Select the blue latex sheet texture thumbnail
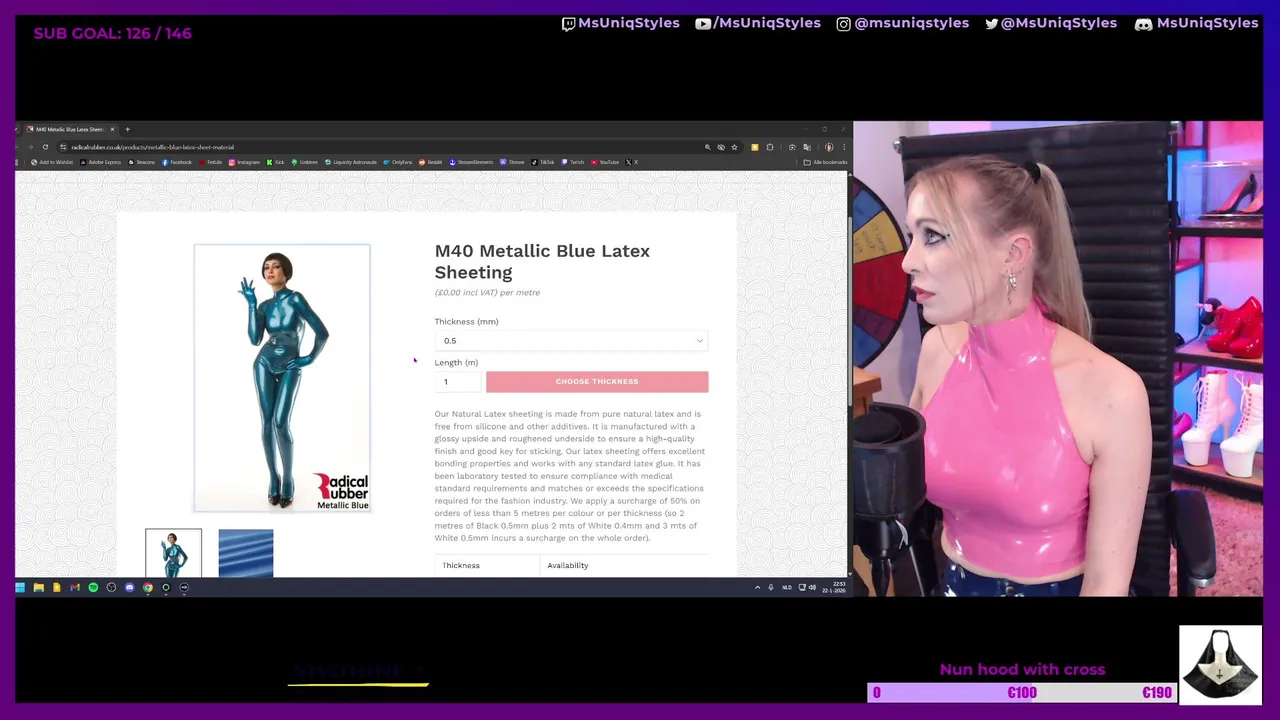 tap(246, 553)
